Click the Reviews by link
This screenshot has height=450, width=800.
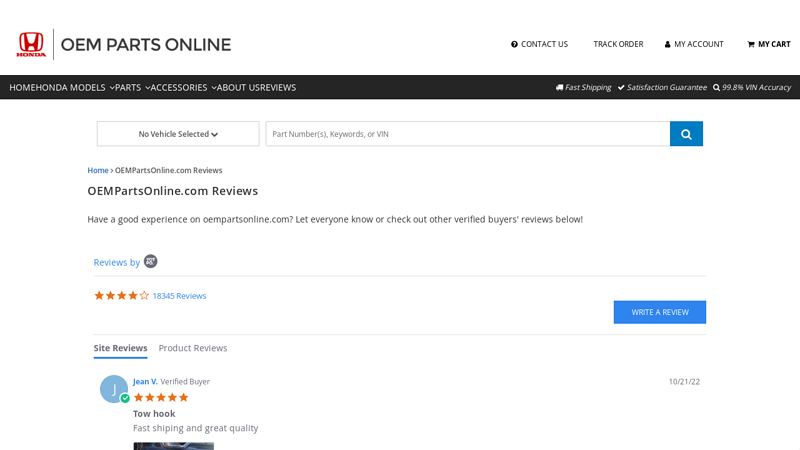pos(116,262)
